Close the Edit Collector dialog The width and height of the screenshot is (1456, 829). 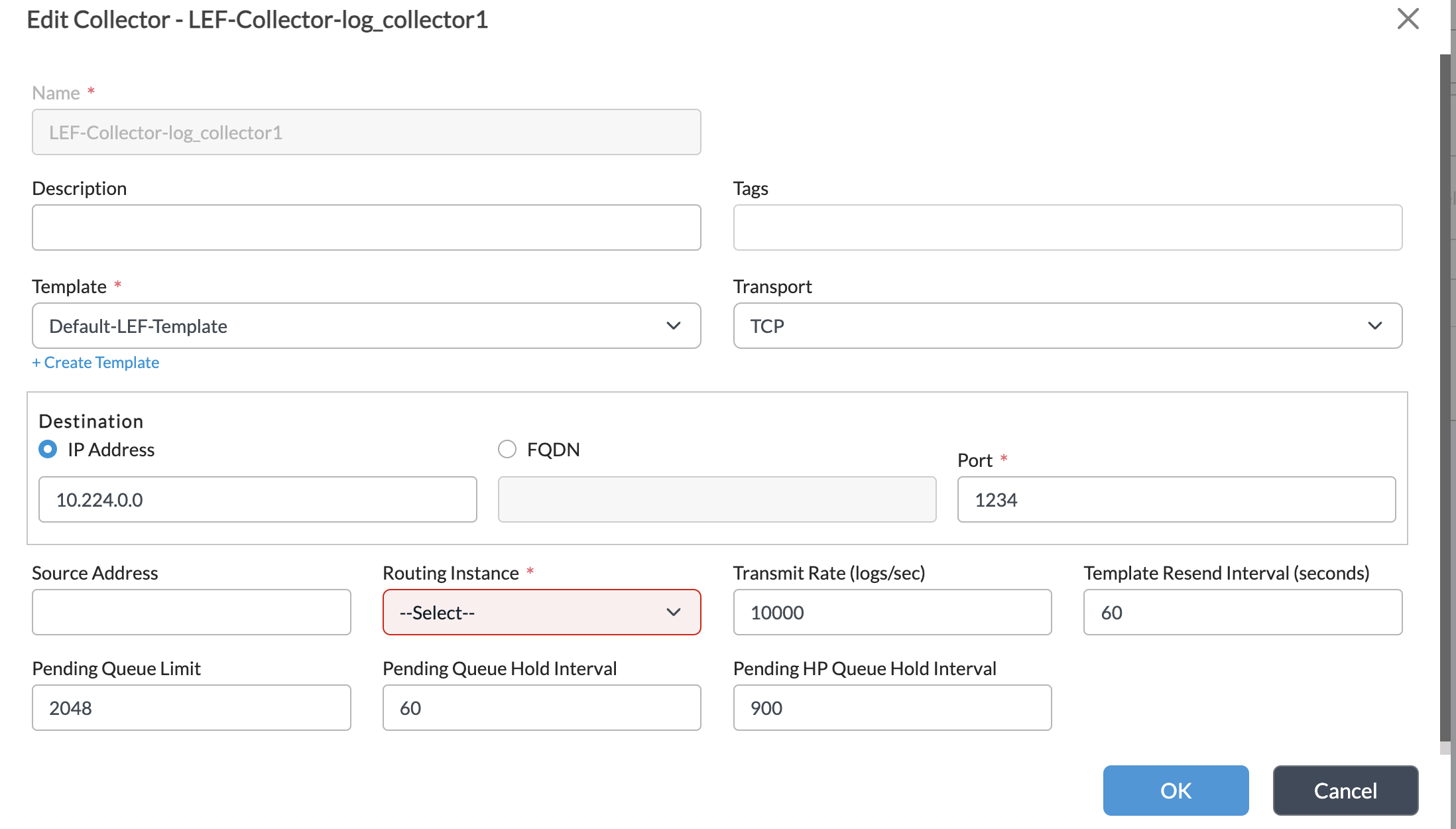click(x=1408, y=19)
